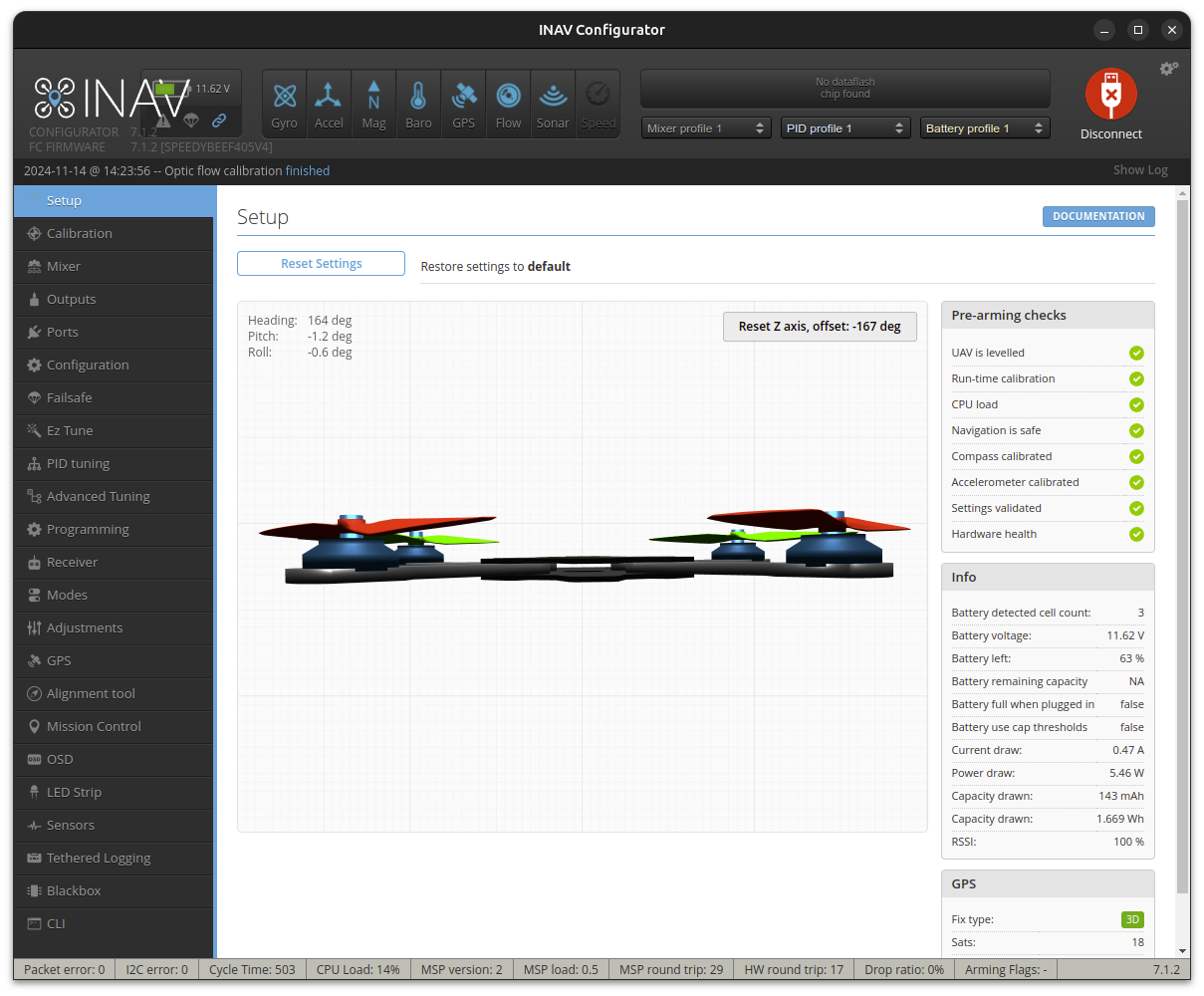Open the Mixer tab
The height and width of the screenshot is (996, 1204).
114,266
